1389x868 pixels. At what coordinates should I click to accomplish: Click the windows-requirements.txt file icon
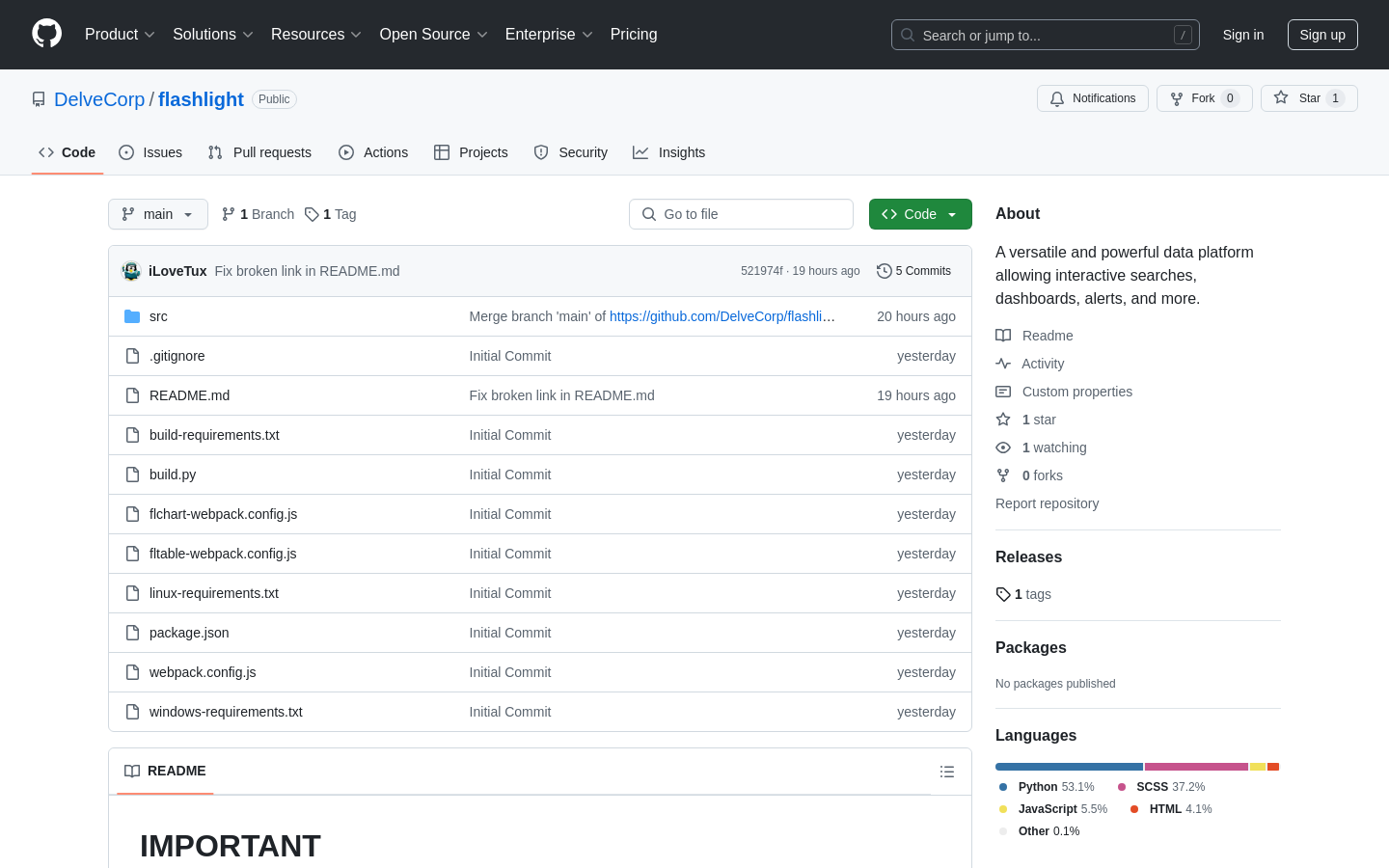132,712
